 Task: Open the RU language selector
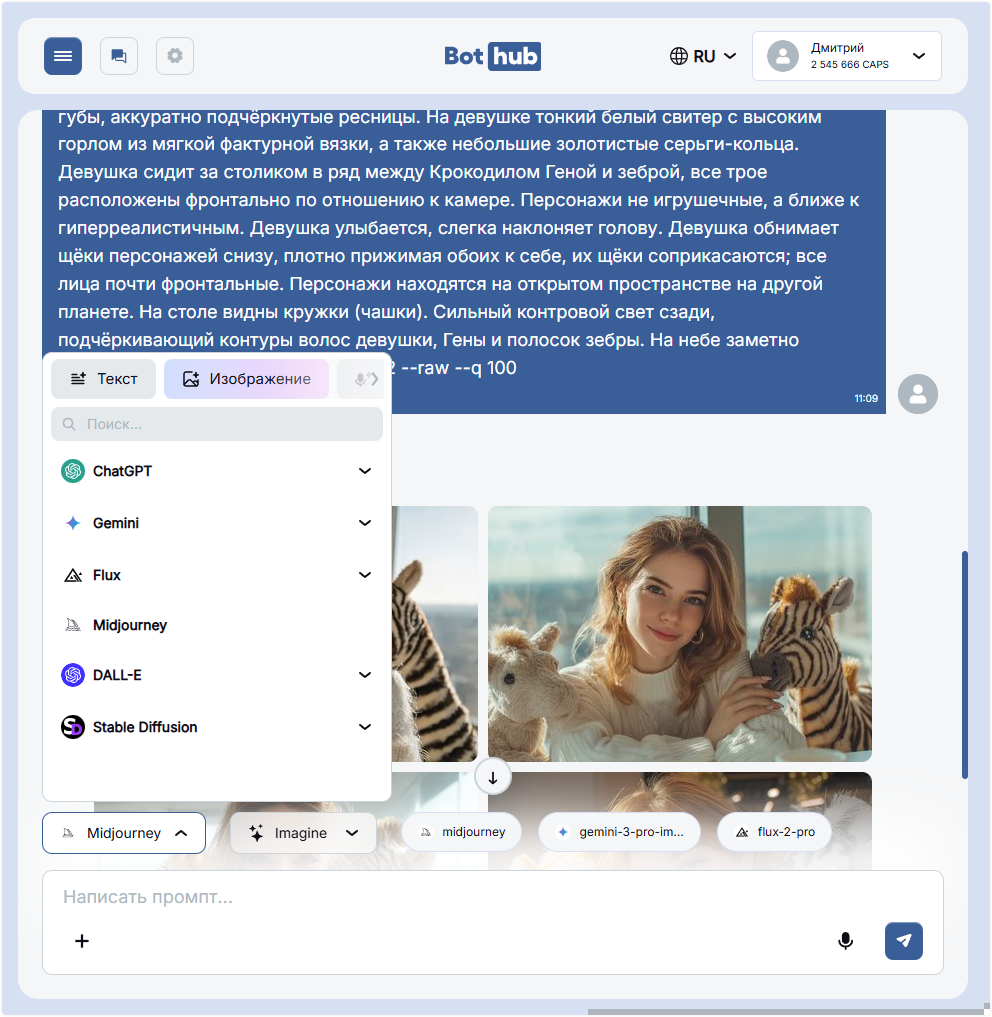[x=703, y=56]
